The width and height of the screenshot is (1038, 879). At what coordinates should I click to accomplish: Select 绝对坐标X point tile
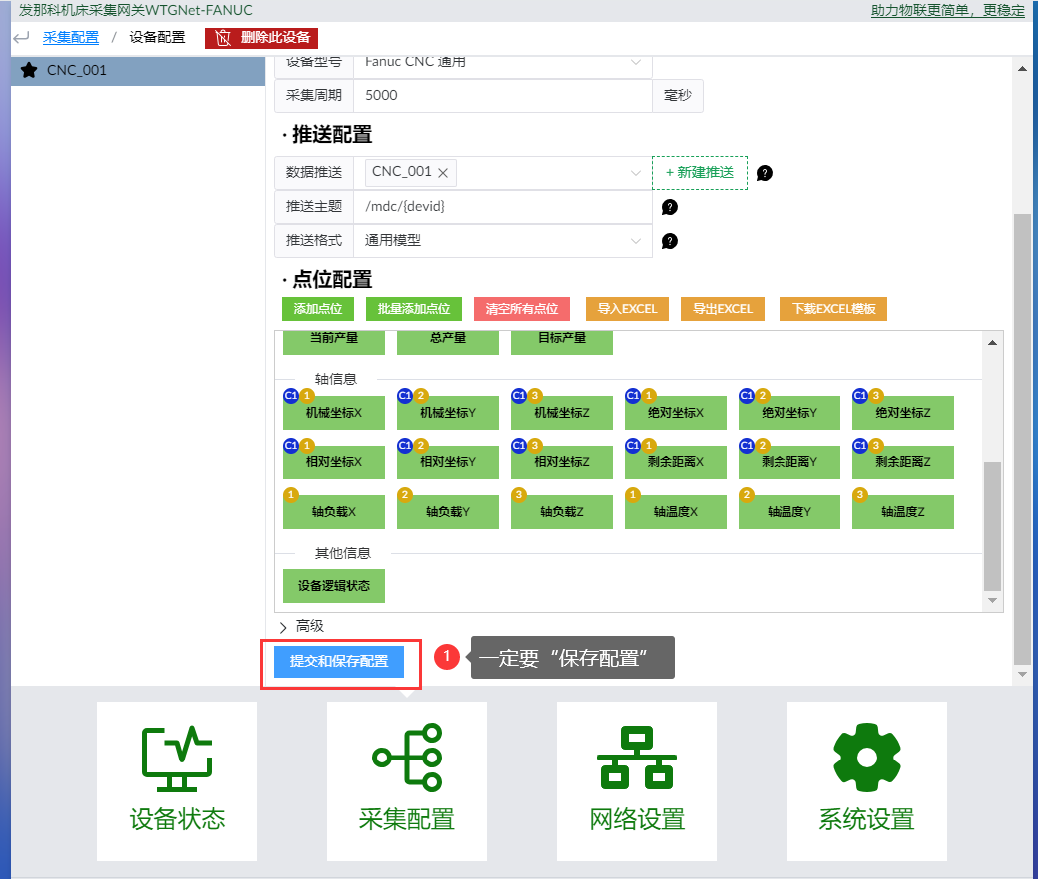tap(676, 413)
